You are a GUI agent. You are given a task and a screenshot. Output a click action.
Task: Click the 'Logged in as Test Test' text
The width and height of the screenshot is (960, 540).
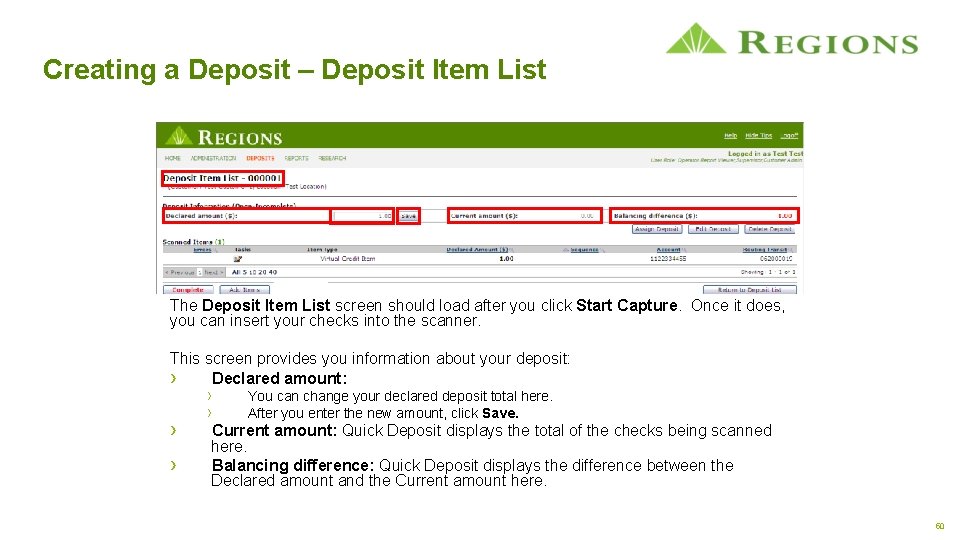pos(765,154)
